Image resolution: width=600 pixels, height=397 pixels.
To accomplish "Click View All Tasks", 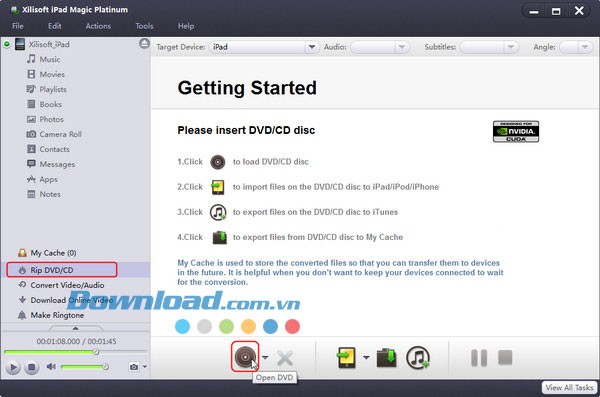I will 569,387.
